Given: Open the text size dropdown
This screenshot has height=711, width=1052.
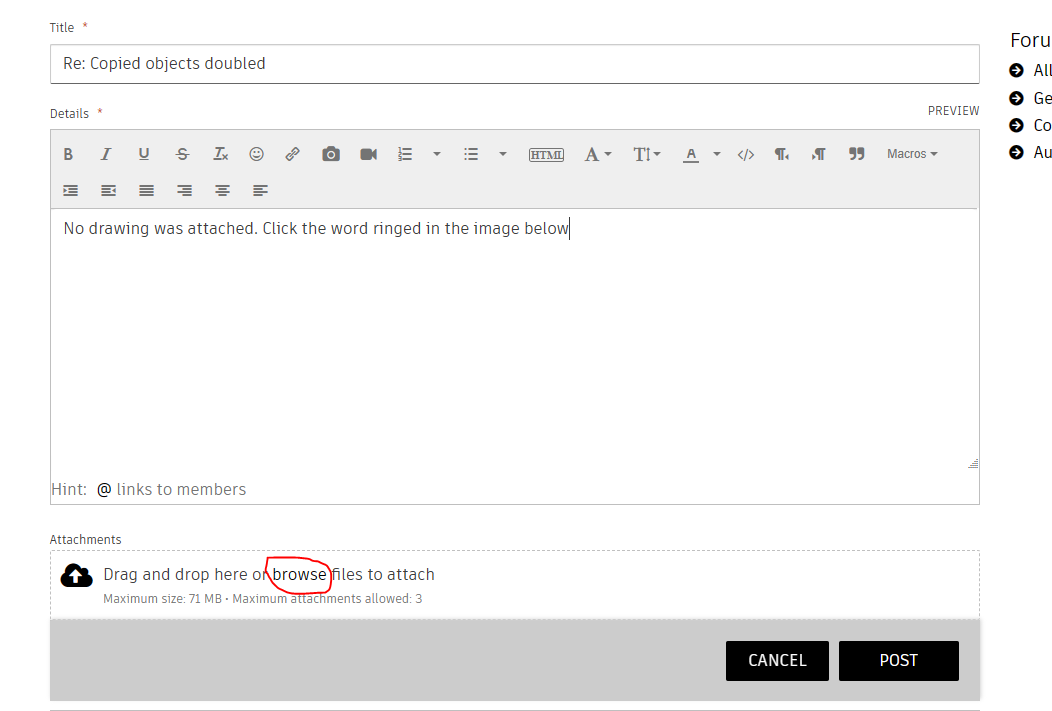Looking at the screenshot, I should point(646,153).
